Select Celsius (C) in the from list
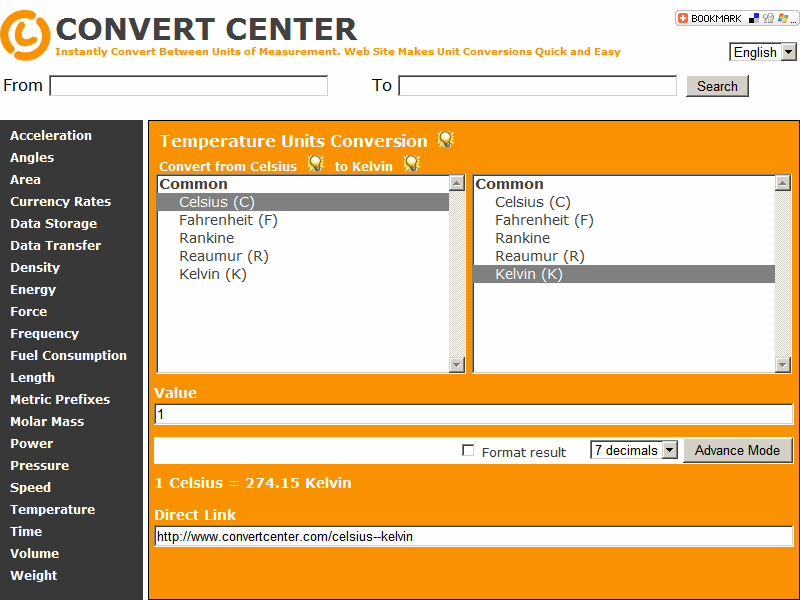Viewport: 800px width, 600px height. 303,202
